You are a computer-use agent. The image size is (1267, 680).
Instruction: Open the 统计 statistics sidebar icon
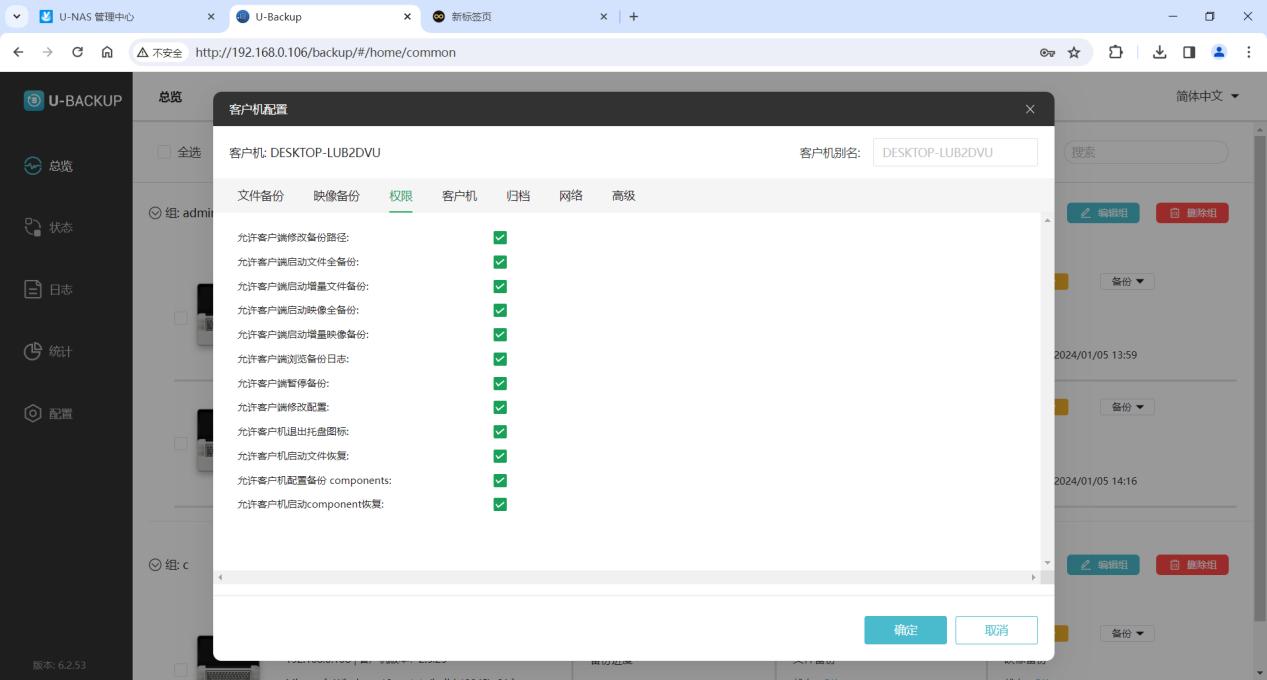pyautogui.click(x=34, y=352)
